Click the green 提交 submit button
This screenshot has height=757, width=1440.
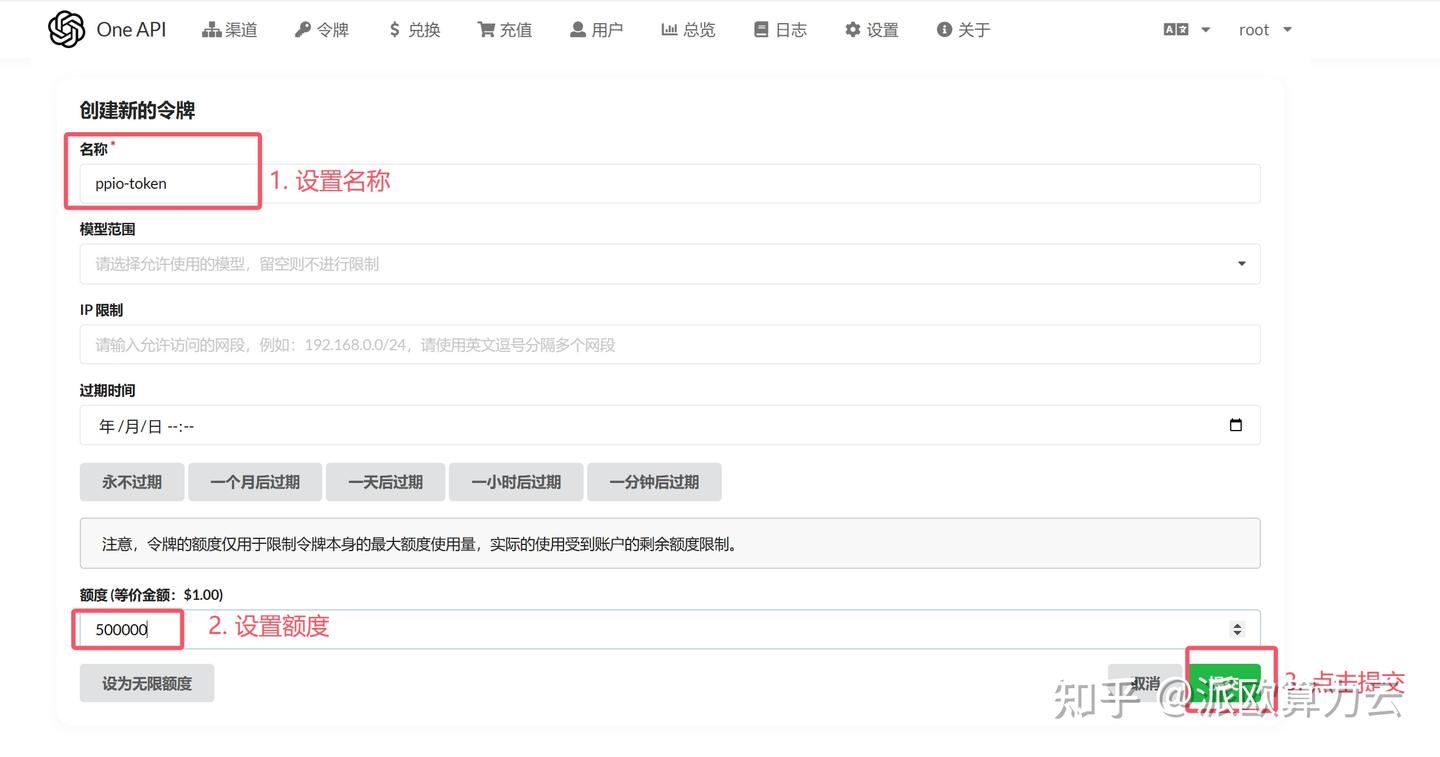coord(1228,681)
